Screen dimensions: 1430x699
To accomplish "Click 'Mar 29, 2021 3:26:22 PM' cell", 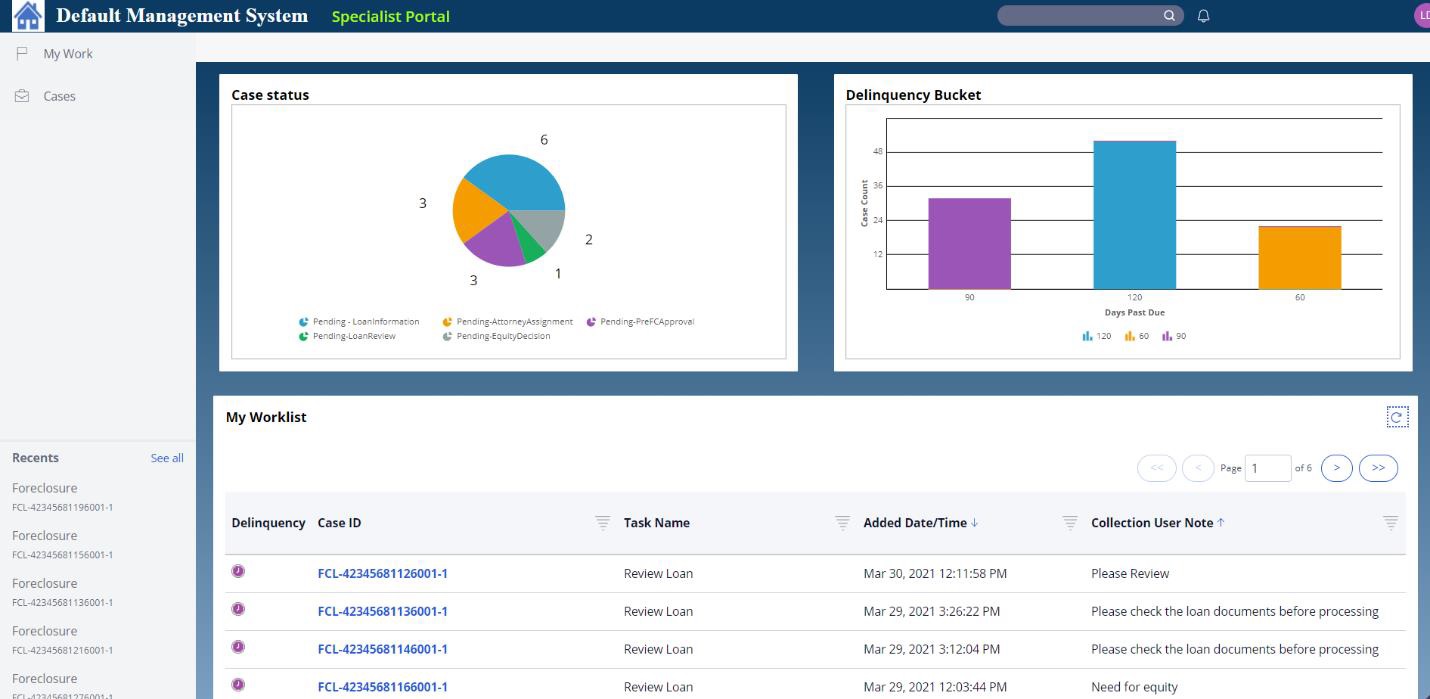I will (931, 611).
